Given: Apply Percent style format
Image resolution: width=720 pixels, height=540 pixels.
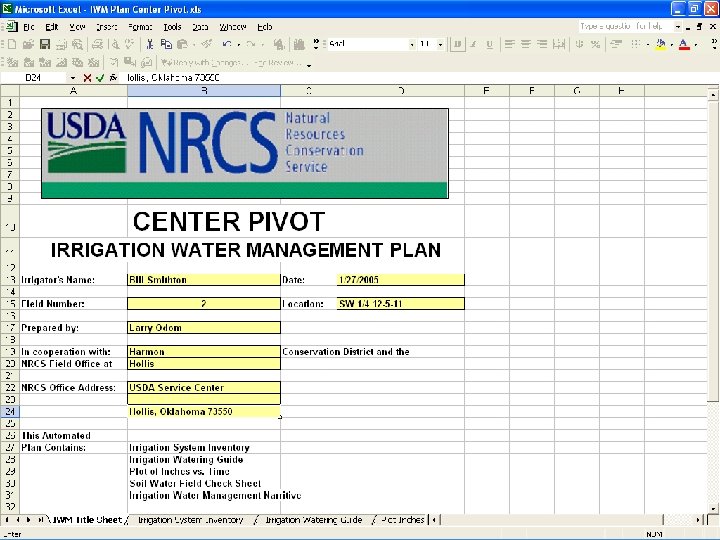Looking at the screenshot, I should coord(596,44).
